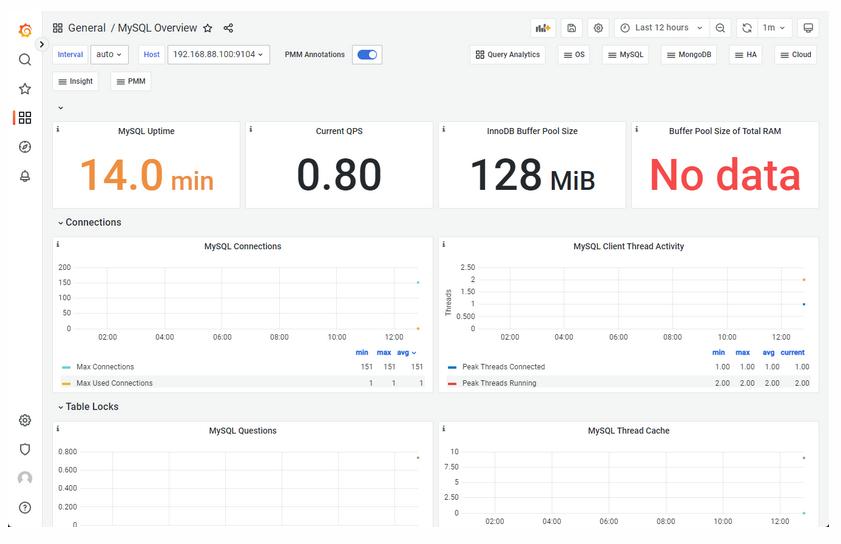
Task: Open the Grafana home logo
Action: click(25, 30)
